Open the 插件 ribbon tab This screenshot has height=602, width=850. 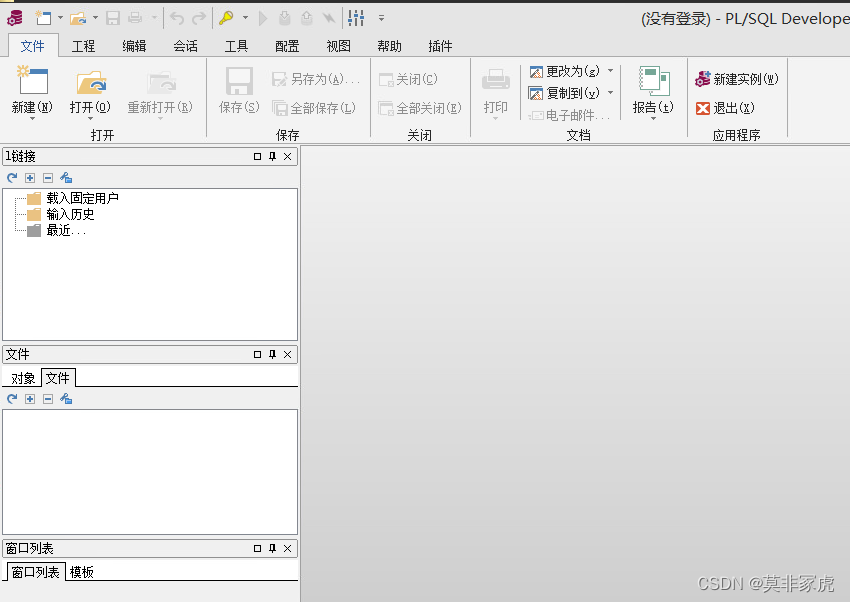(x=440, y=46)
